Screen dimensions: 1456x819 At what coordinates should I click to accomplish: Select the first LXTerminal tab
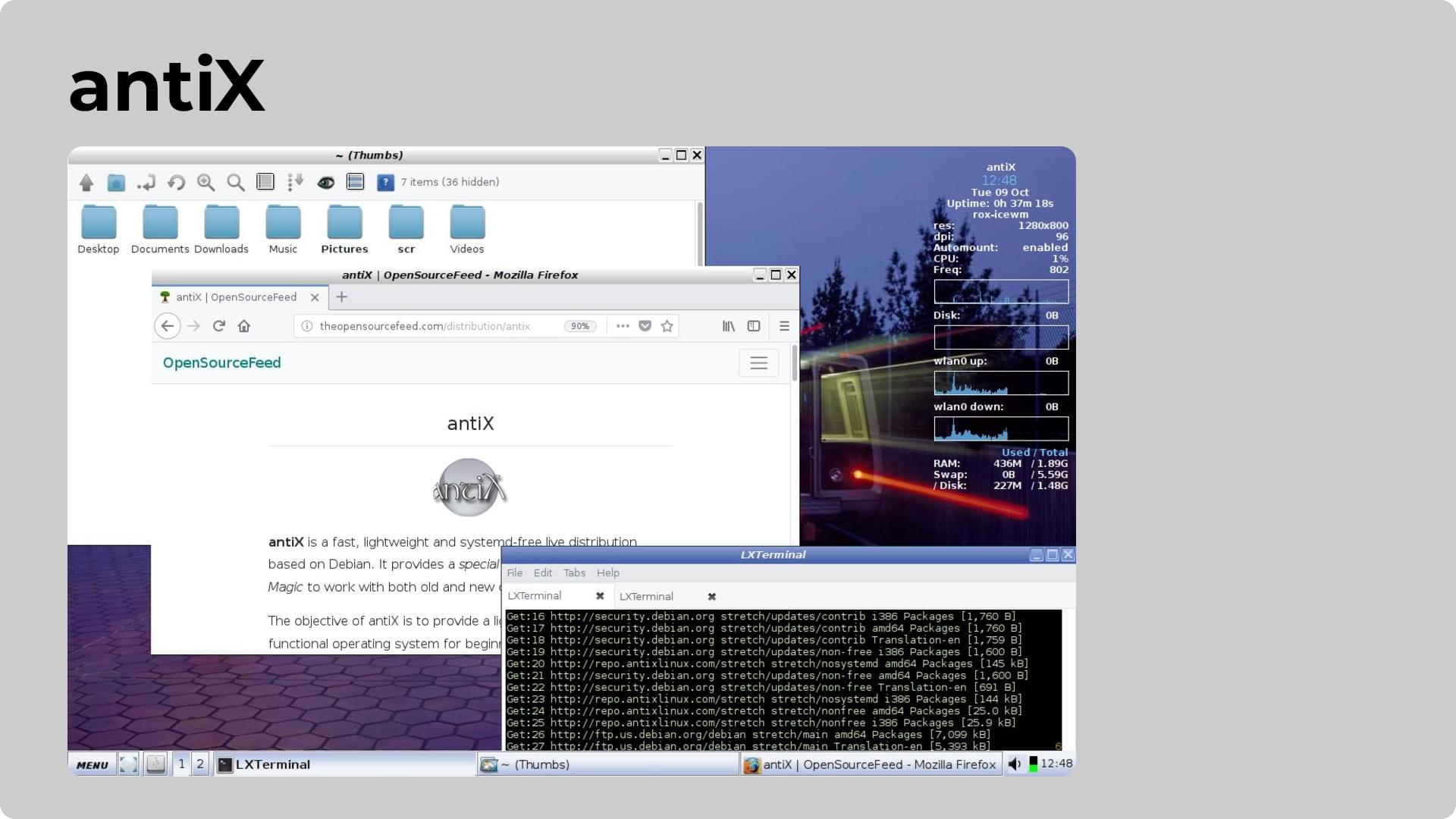[557, 596]
